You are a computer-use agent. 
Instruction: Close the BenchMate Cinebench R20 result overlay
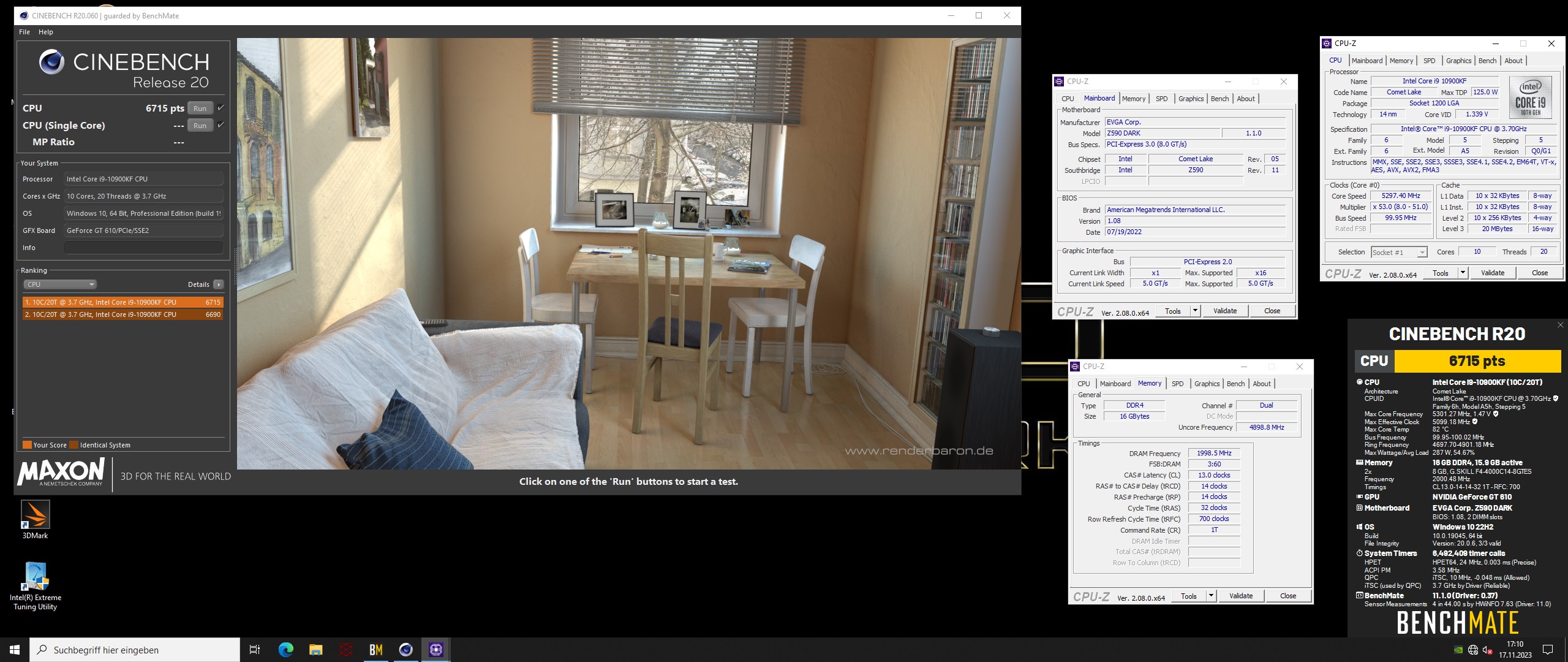point(1560,325)
